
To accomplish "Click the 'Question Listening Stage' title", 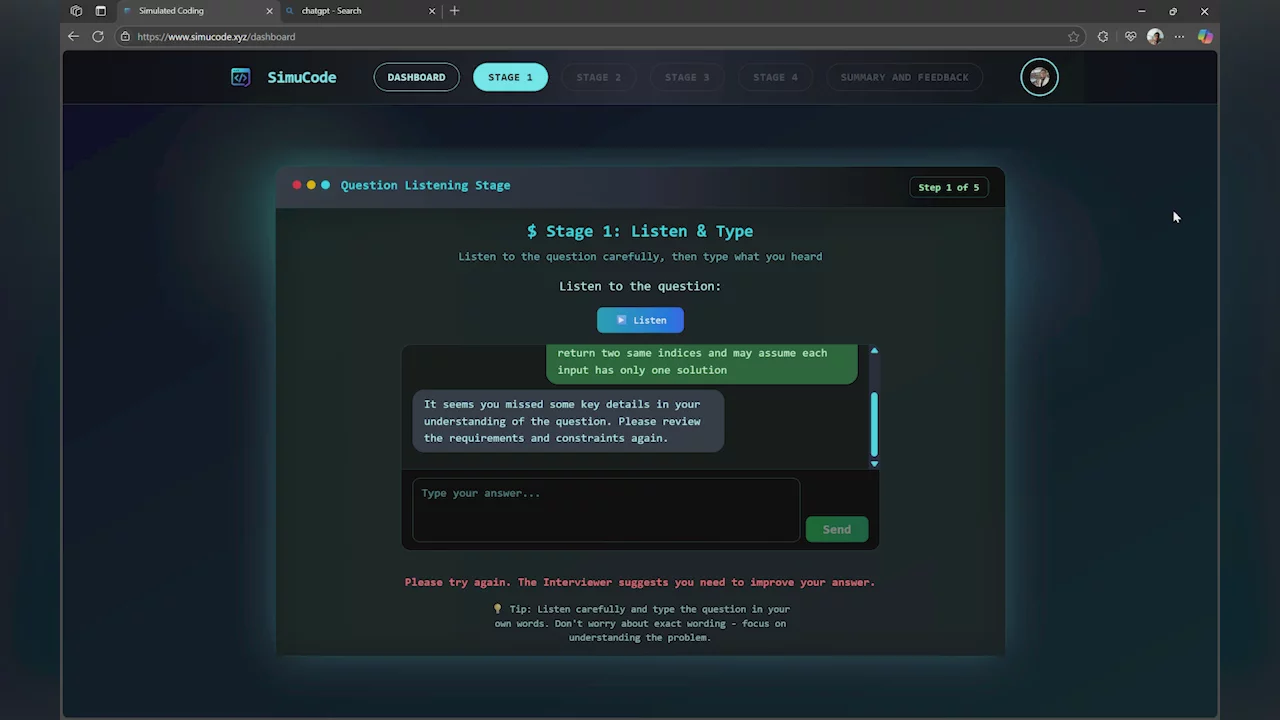I will coord(425,185).
